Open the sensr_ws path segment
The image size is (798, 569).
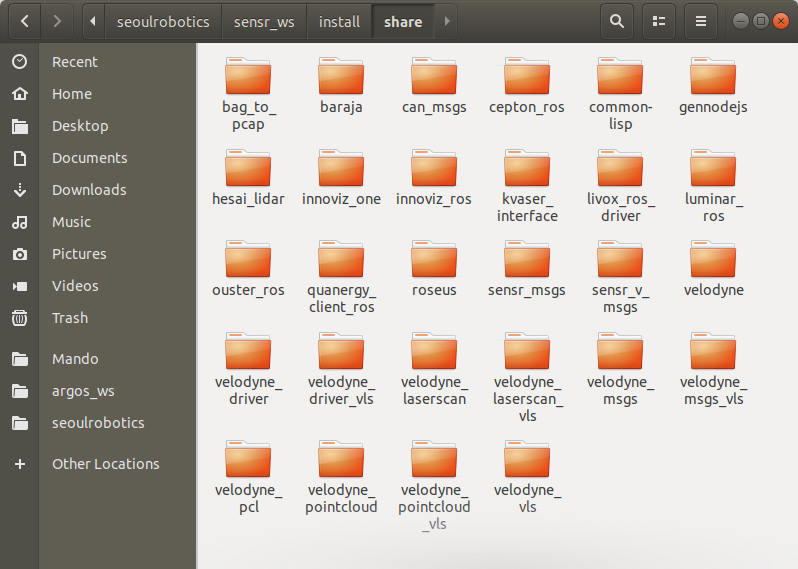[x=264, y=21]
